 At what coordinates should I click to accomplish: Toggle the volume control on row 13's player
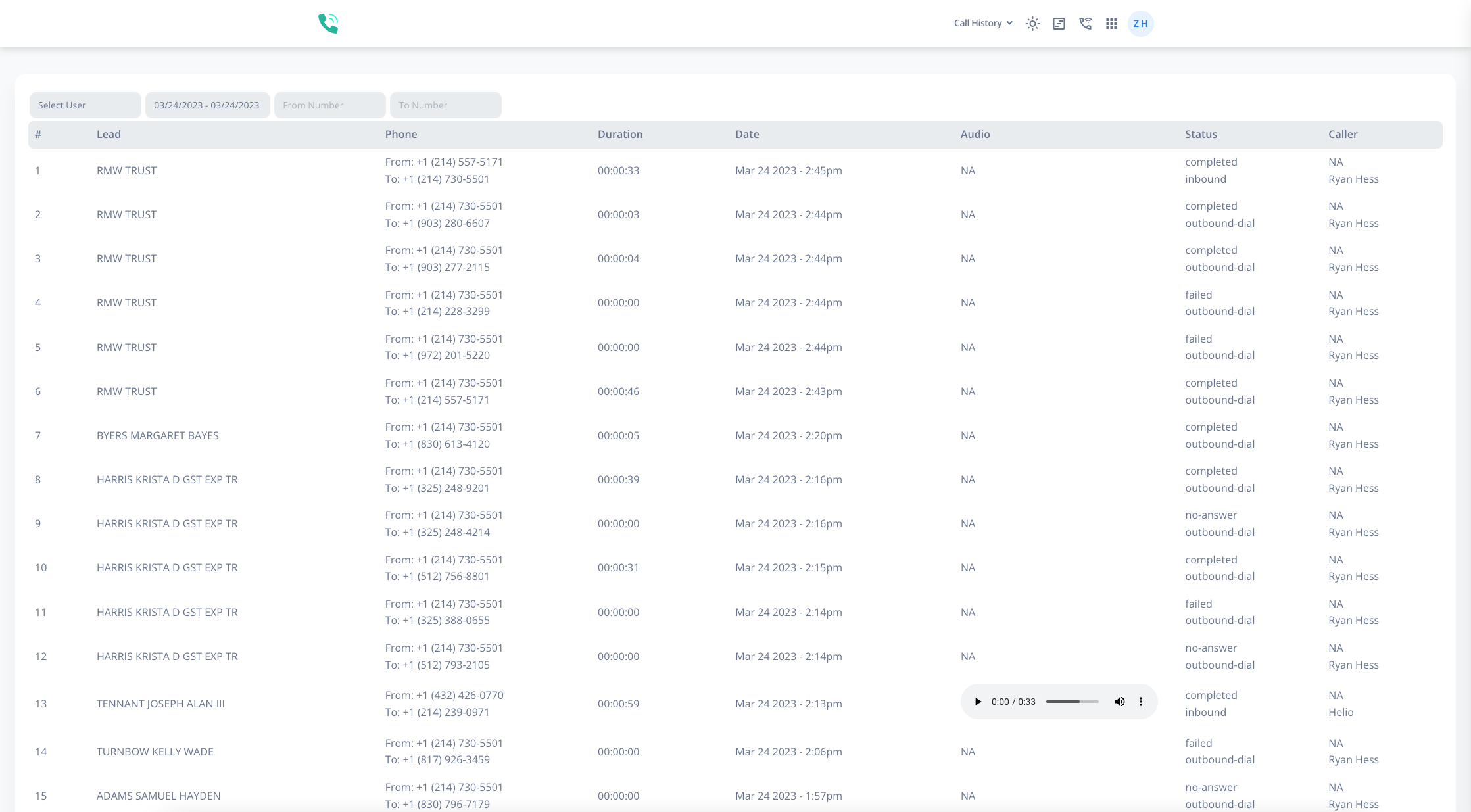1120,702
